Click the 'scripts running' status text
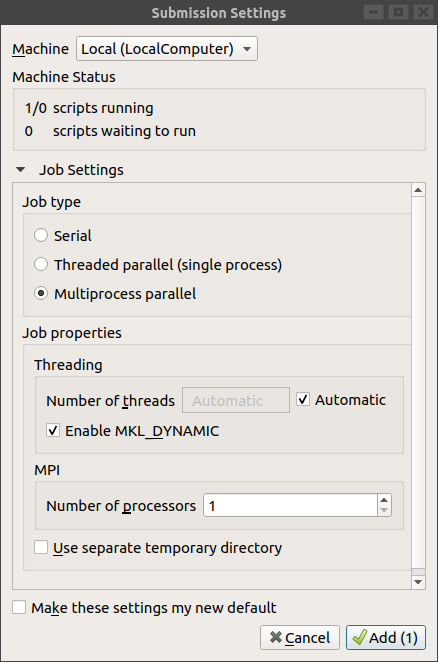438x662 pixels. (x=103, y=108)
